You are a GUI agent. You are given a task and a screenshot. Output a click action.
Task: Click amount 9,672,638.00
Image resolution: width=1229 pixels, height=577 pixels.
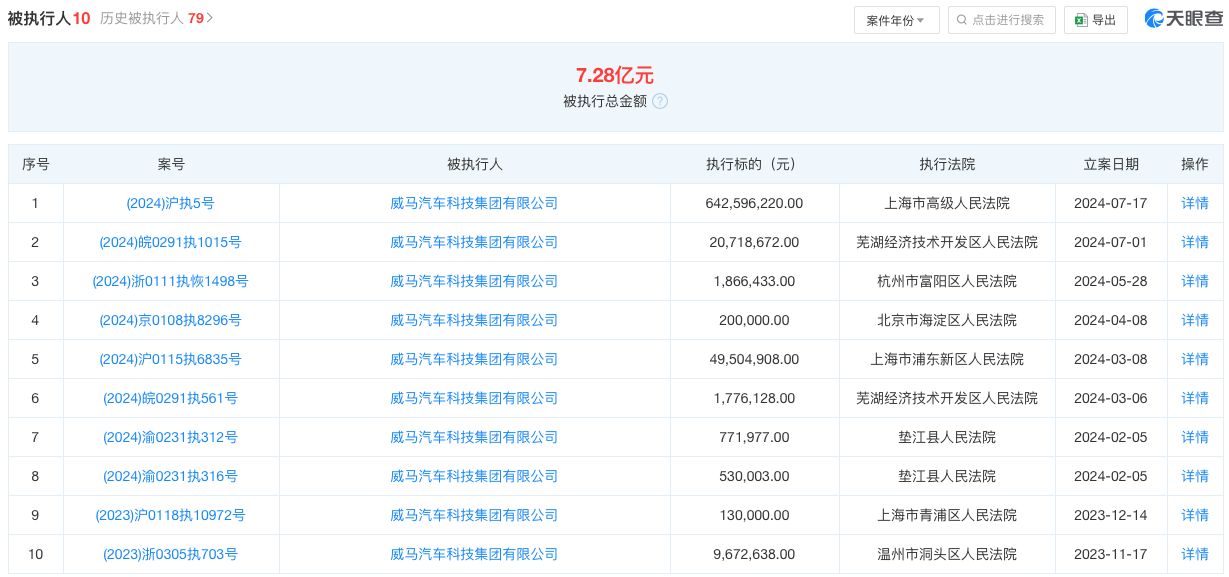[x=754, y=554]
